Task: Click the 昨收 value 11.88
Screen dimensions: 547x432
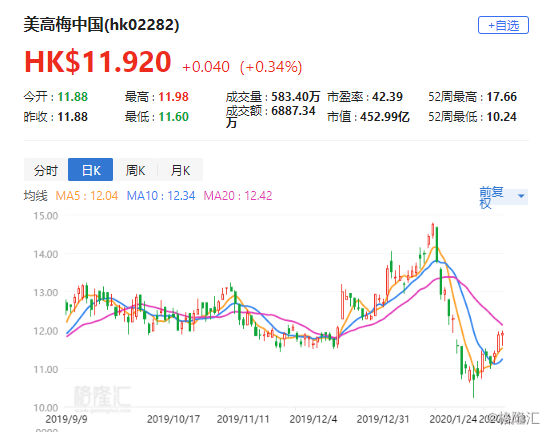Action: (x=73, y=117)
